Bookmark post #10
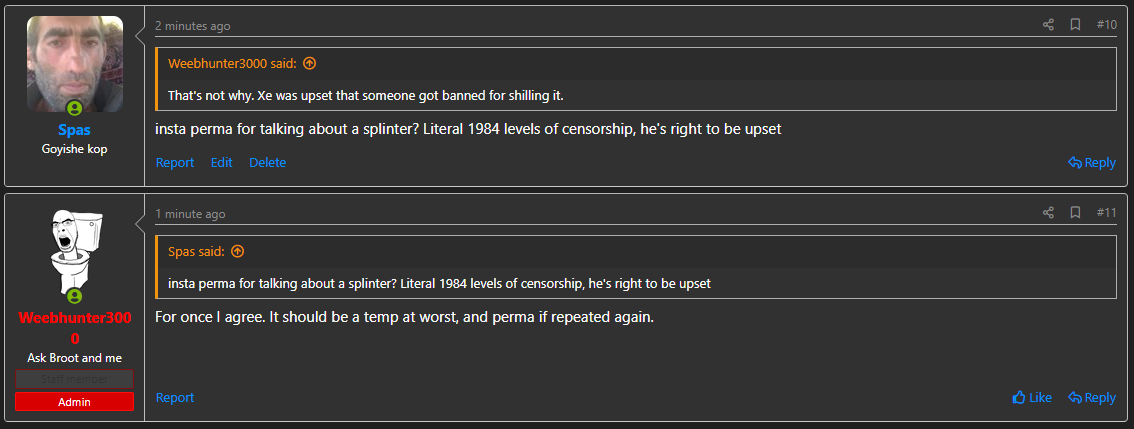 pyautogui.click(x=1075, y=25)
